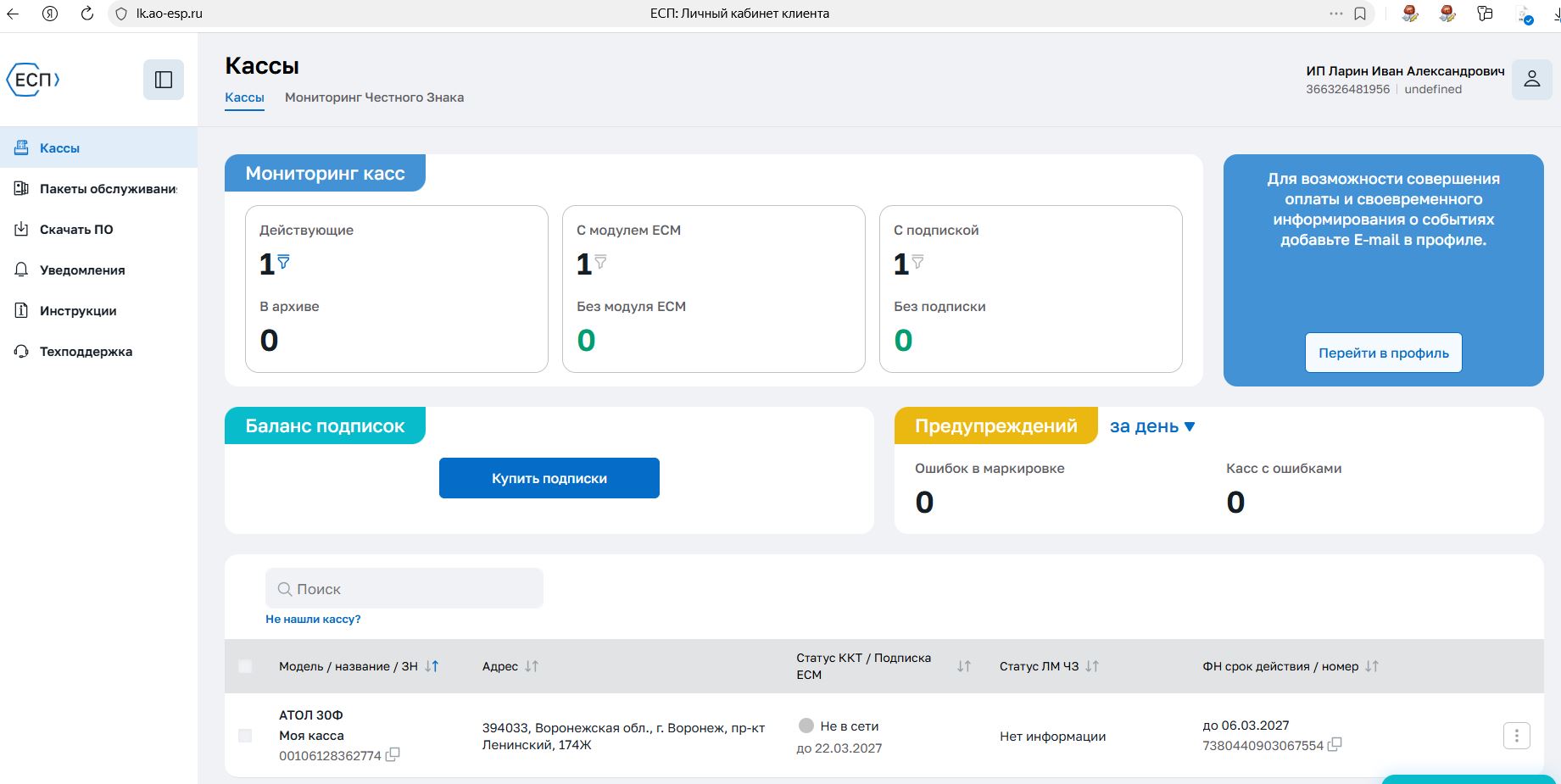Click filter icon next to Действующие count
The height and width of the screenshot is (784, 1561).
(x=284, y=262)
